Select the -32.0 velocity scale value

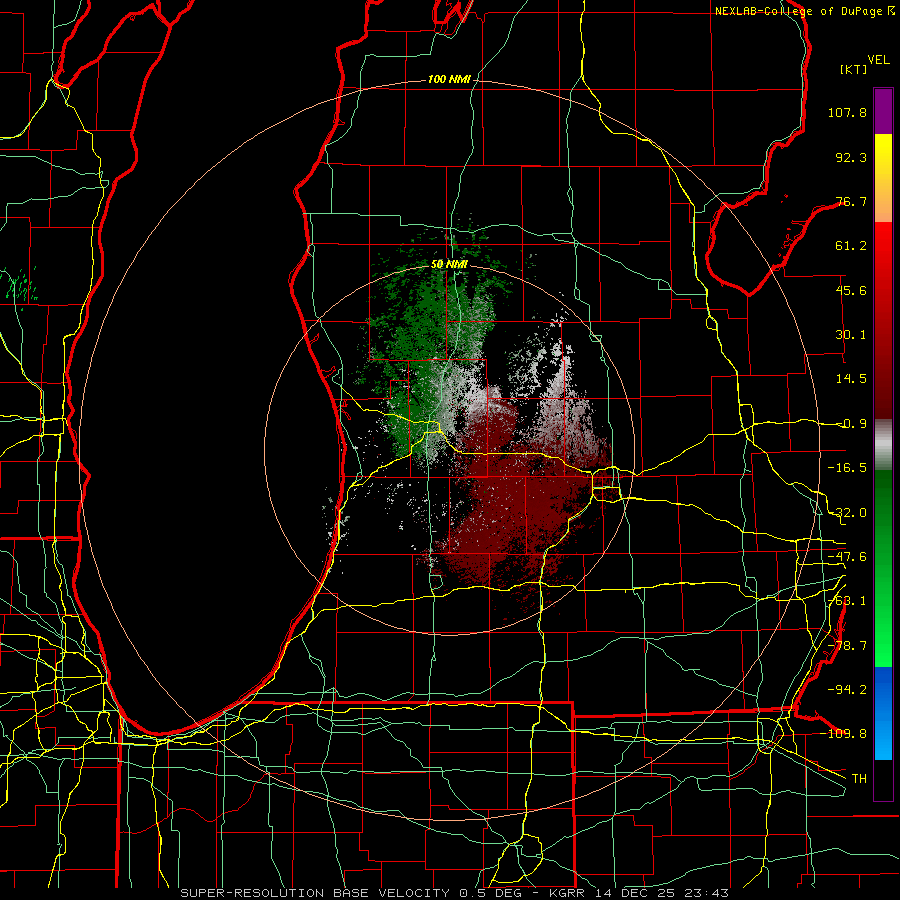[847, 513]
